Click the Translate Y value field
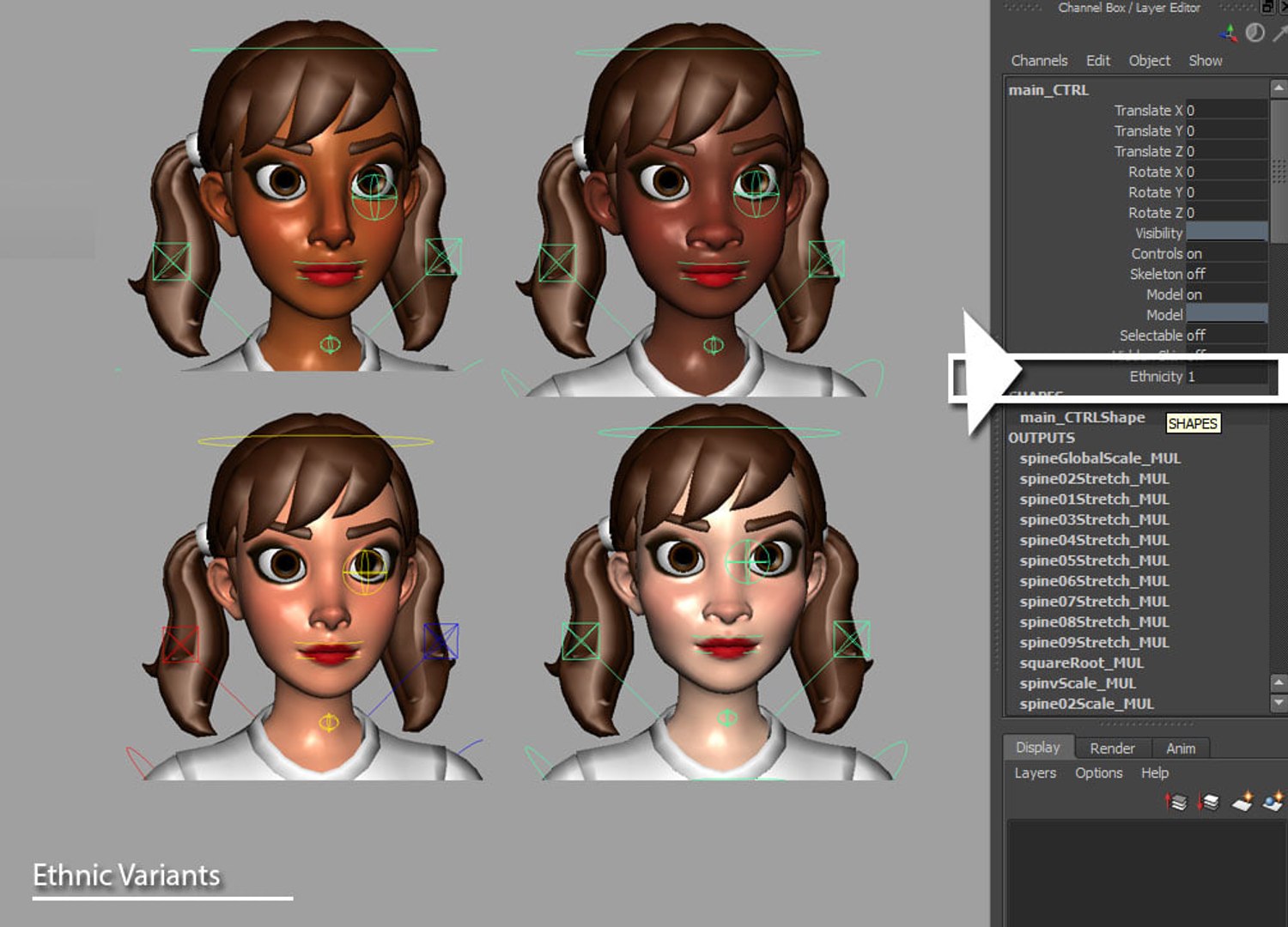 1226,130
